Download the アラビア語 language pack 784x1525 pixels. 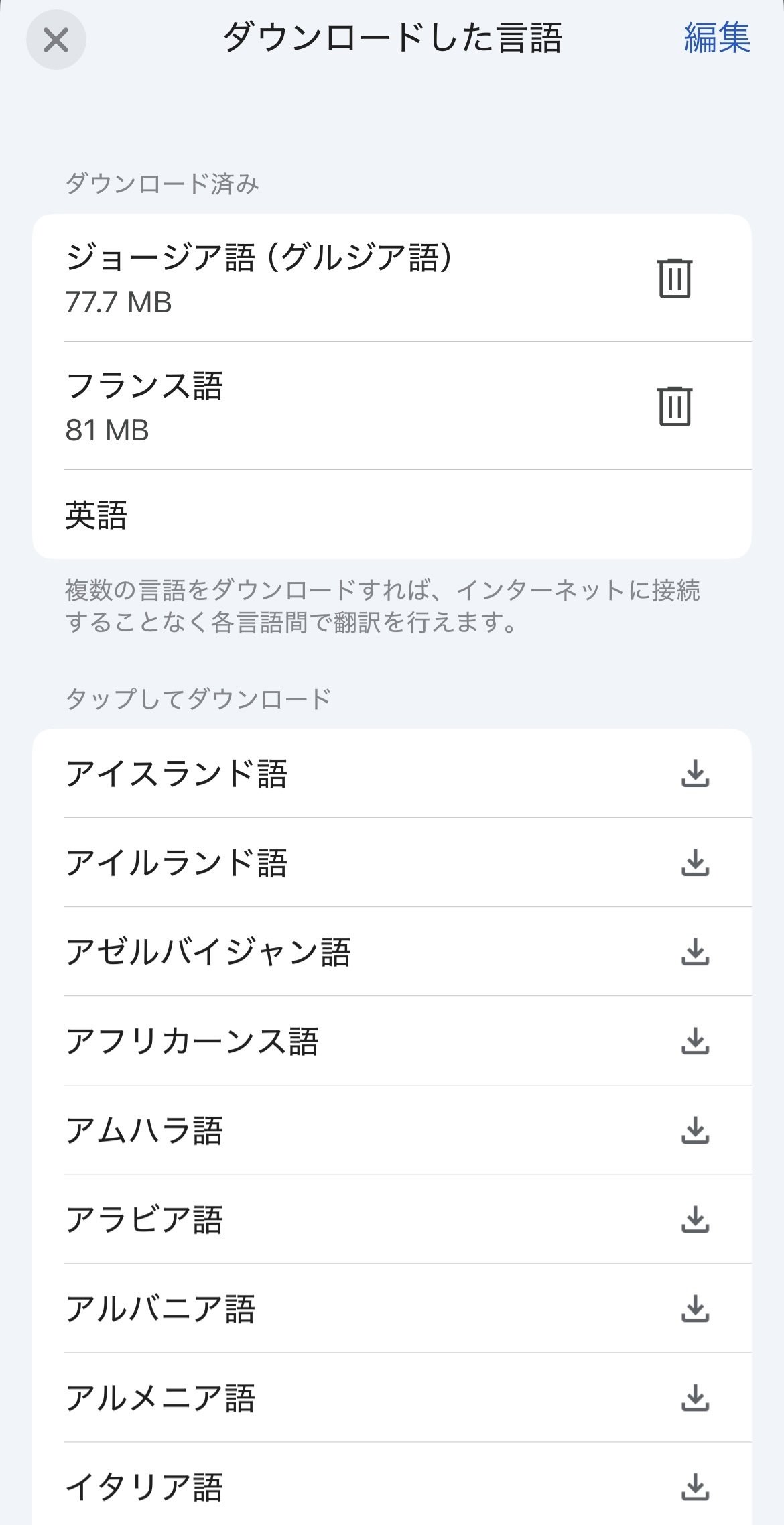(x=695, y=1219)
